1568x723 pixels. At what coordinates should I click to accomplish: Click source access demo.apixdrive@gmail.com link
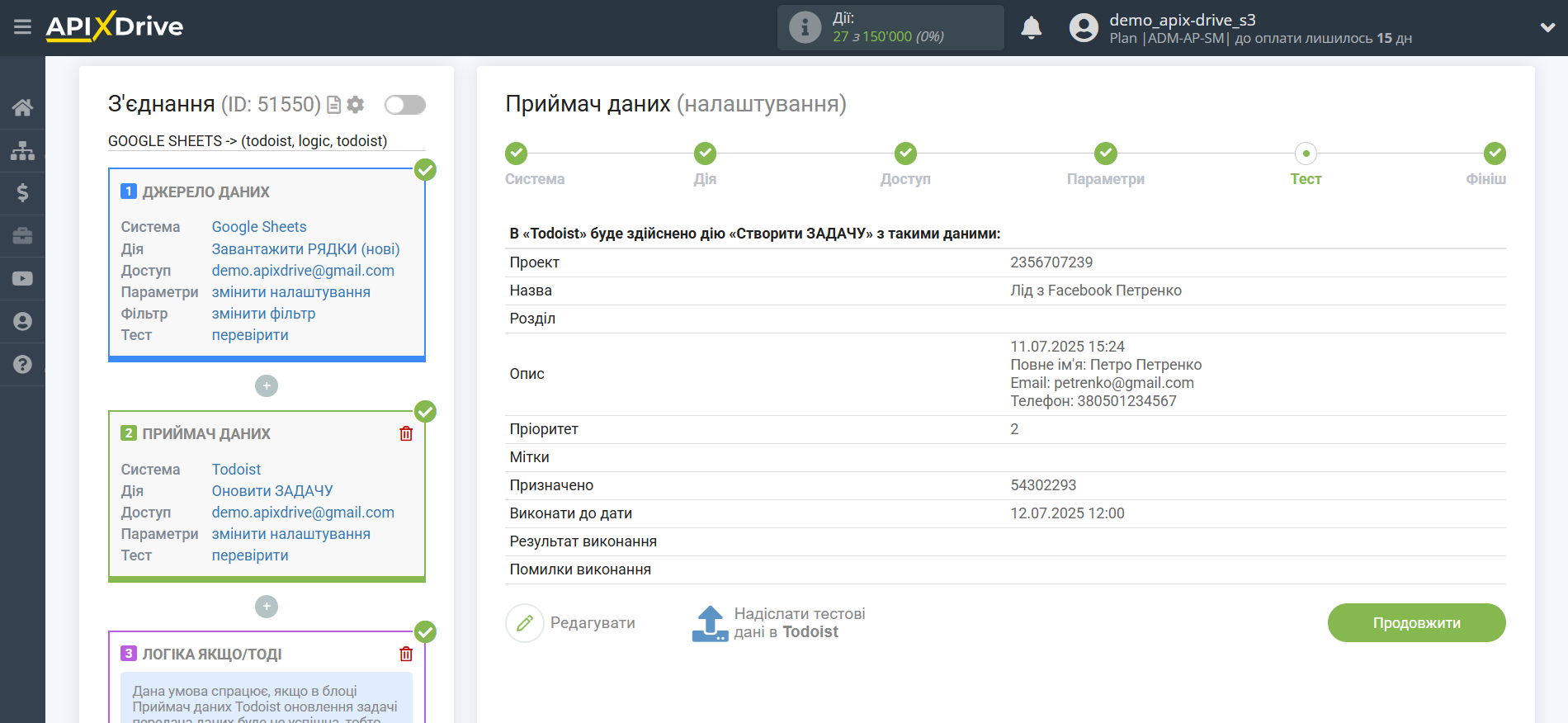coord(303,271)
